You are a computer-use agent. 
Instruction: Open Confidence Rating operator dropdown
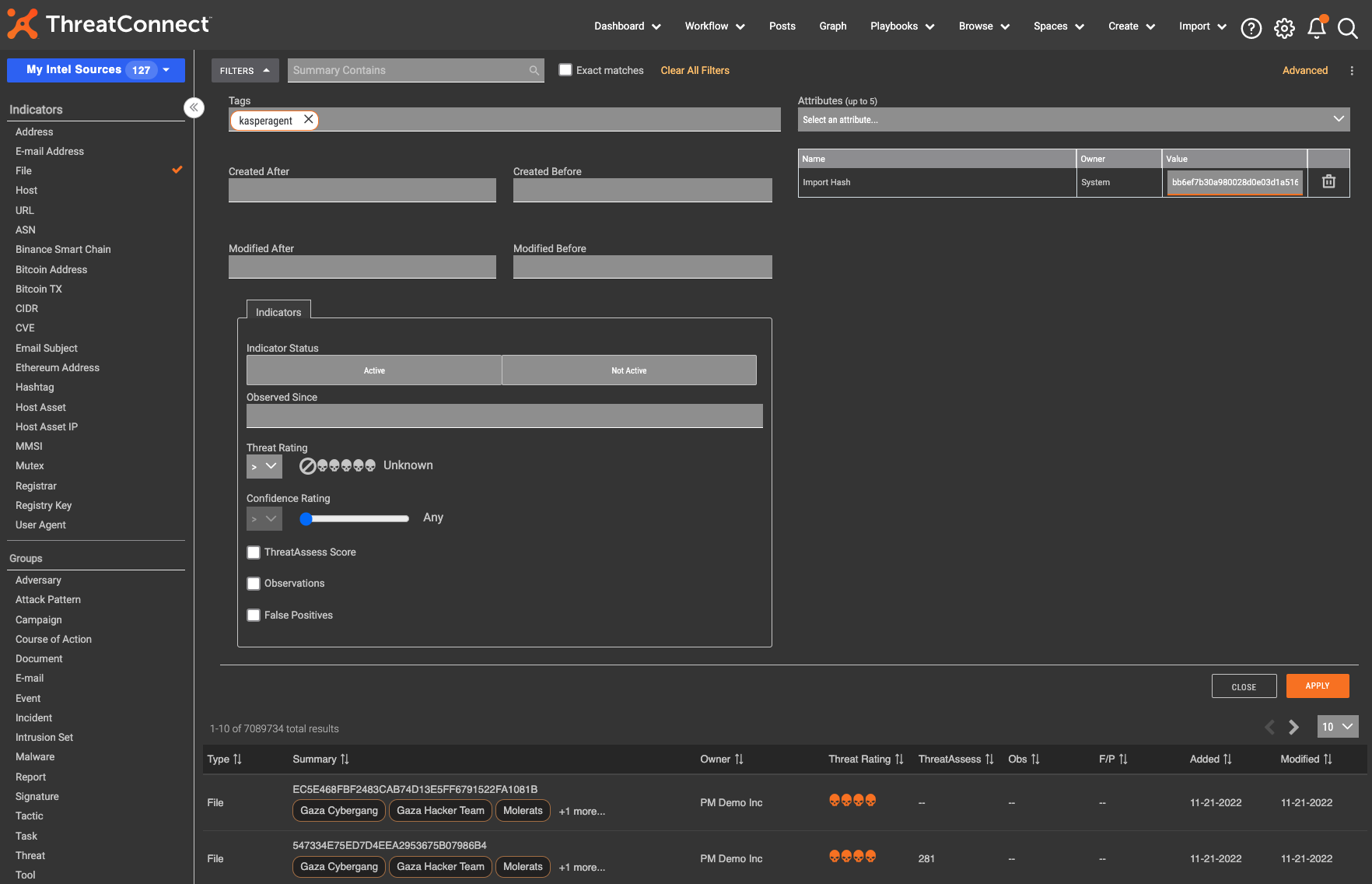click(264, 518)
